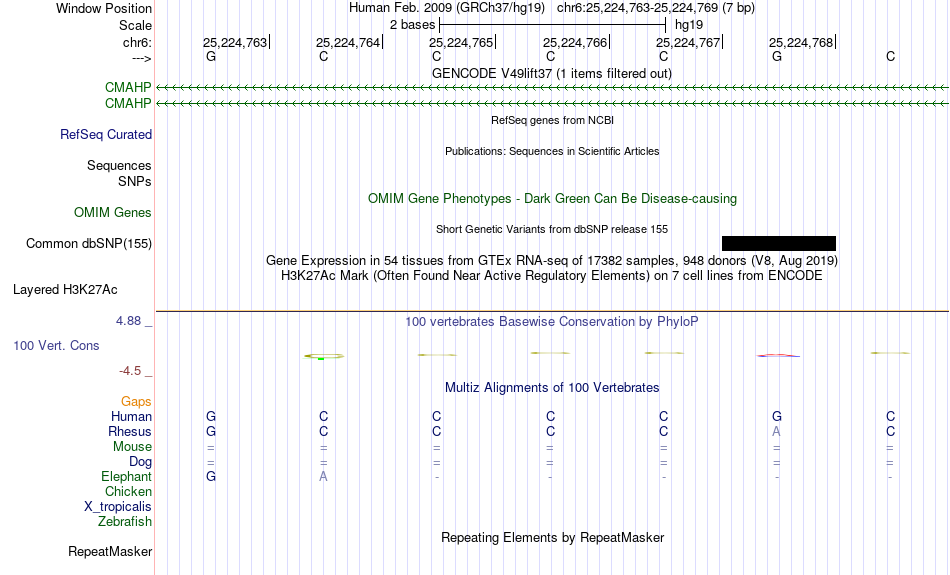Click the GENCODE V49lift37 track title
The height and width of the screenshot is (575, 950).
pyautogui.click(x=552, y=73)
